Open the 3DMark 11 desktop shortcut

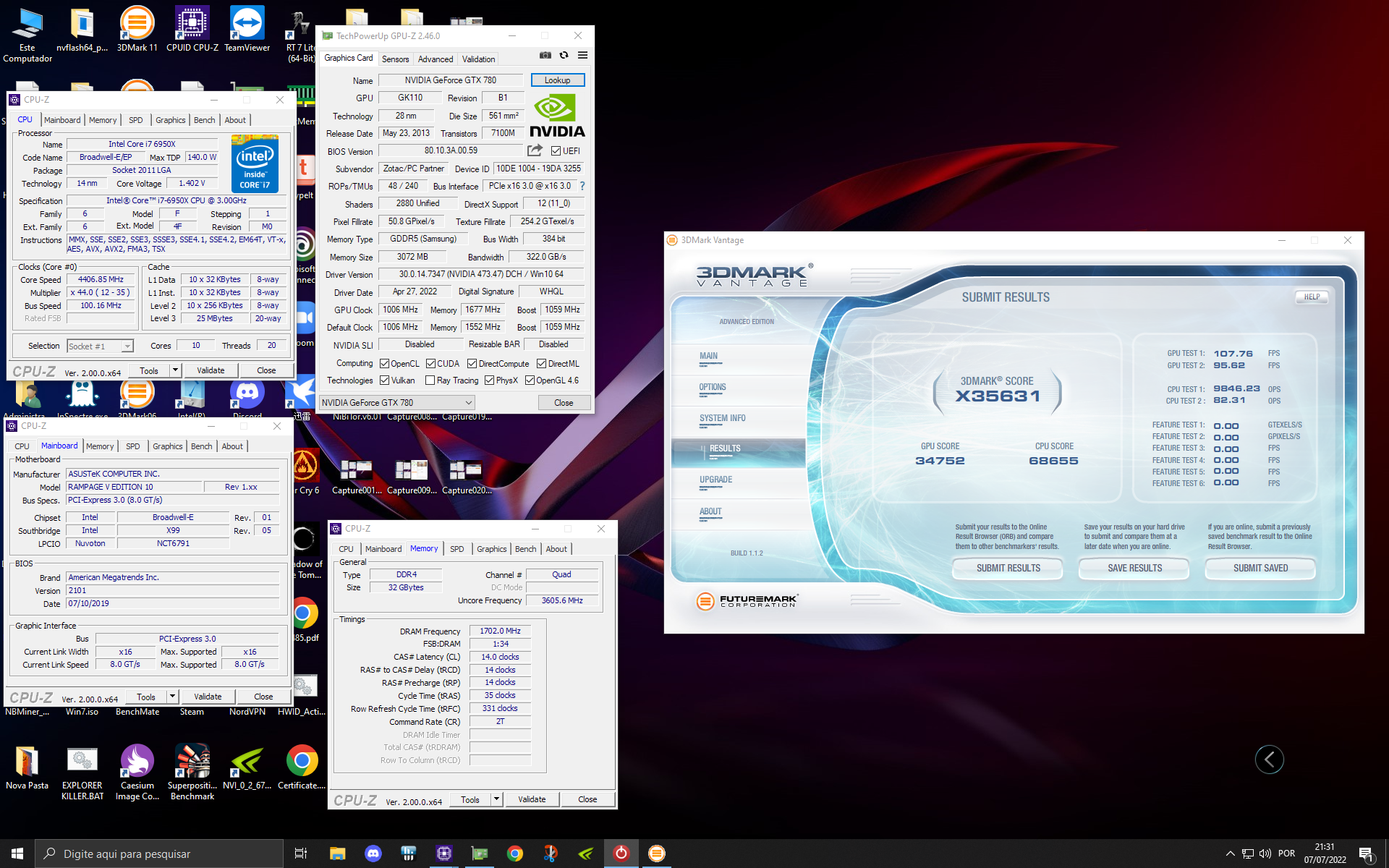[x=137, y=29]
